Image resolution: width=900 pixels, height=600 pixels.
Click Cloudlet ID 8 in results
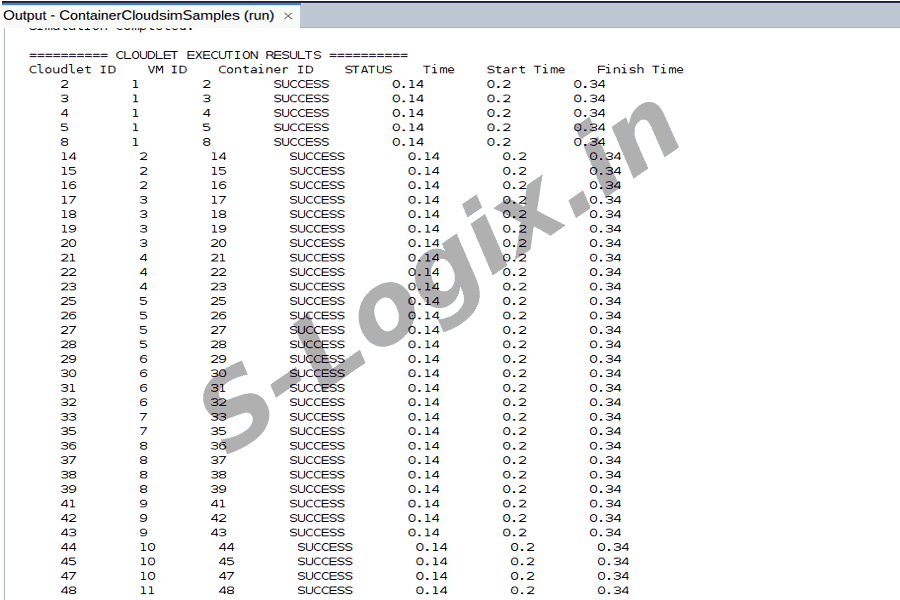64,142
